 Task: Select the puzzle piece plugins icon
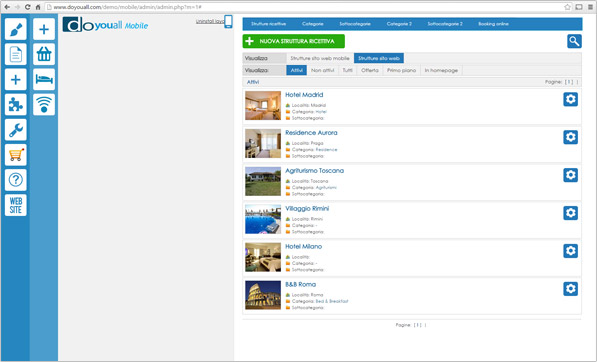[x=16, y=105]
